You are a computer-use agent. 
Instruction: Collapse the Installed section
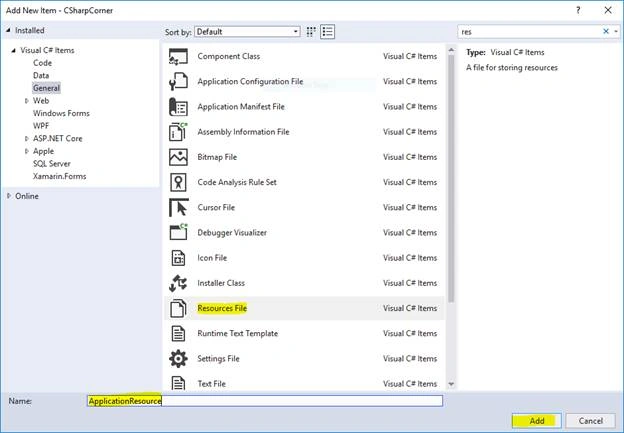click(x=8, y=30)
